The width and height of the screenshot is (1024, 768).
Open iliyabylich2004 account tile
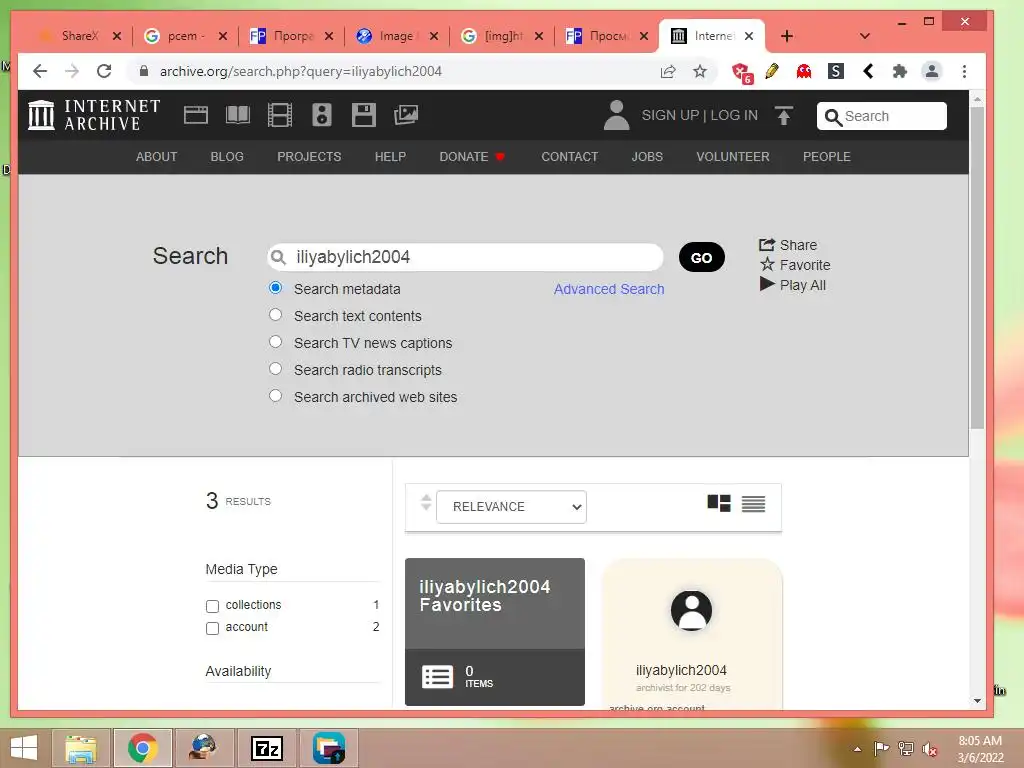[692, 633]
